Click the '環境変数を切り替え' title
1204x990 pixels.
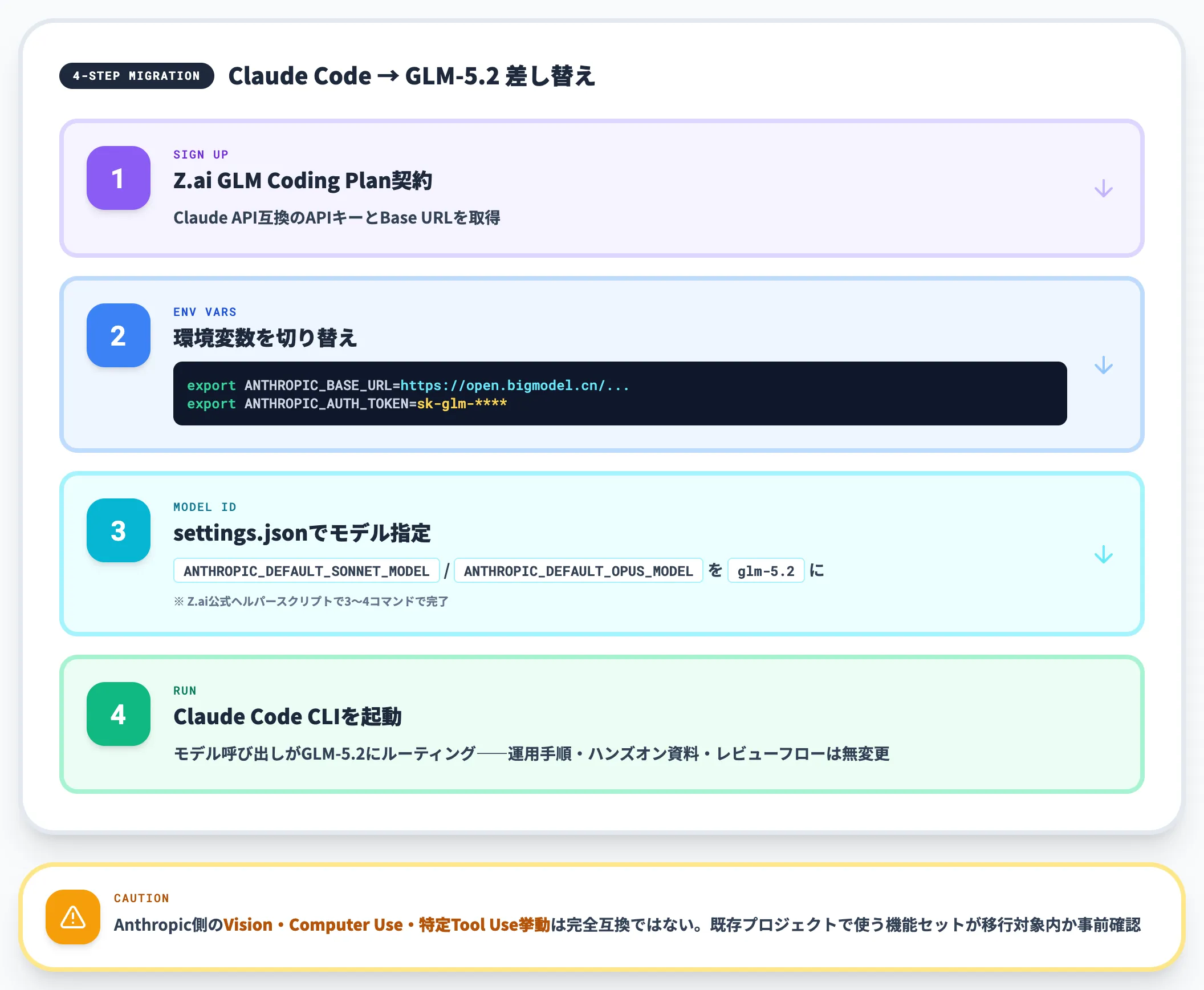point(265,338)
